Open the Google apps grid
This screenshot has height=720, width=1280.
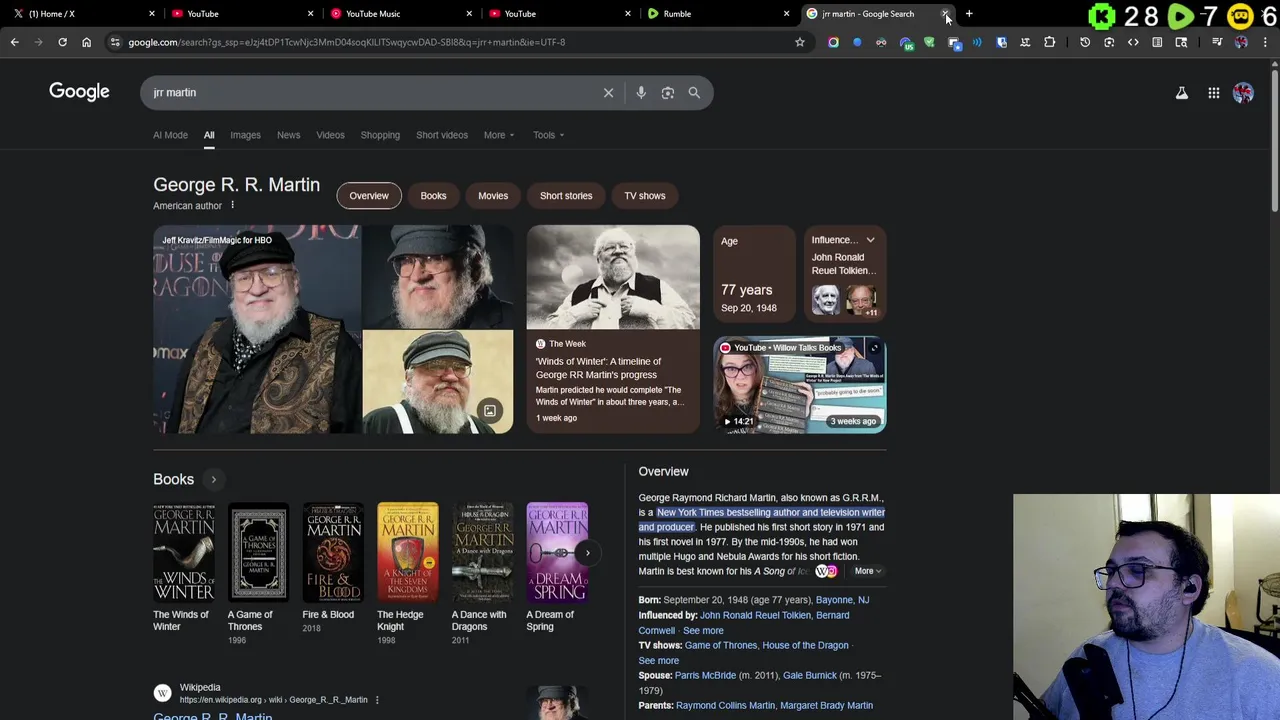[1214, 93]
